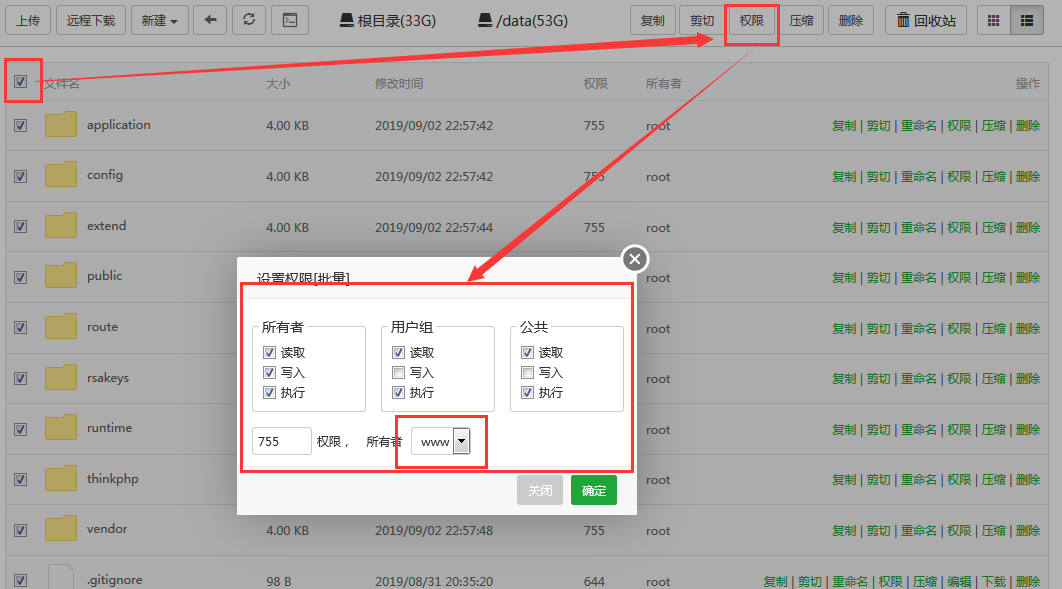Open the config folder icon
The height and width of the screenshot is (589, 1062).
click(x=61, y=175)
